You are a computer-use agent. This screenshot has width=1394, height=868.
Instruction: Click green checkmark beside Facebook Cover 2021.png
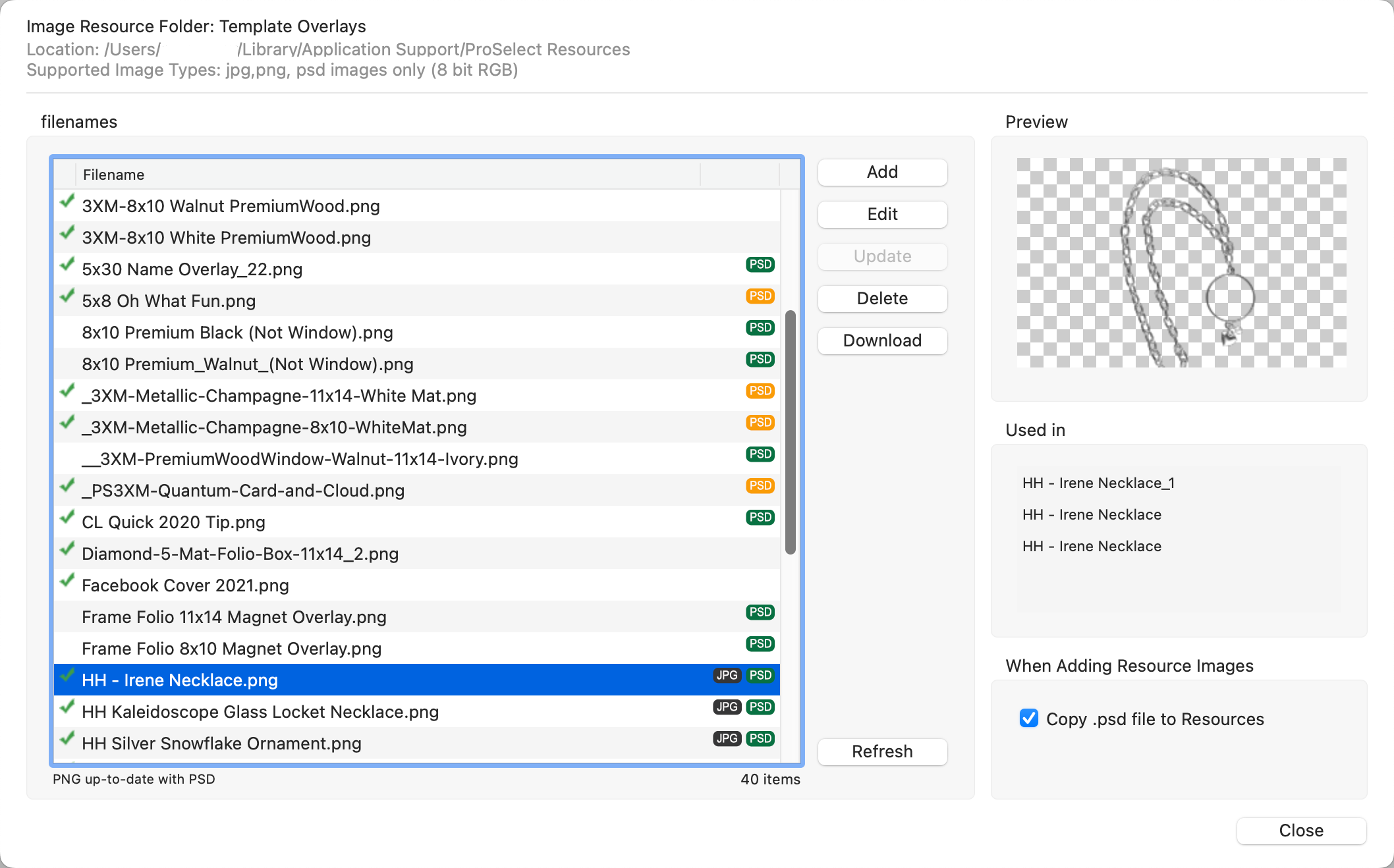(x=67, y=581)
